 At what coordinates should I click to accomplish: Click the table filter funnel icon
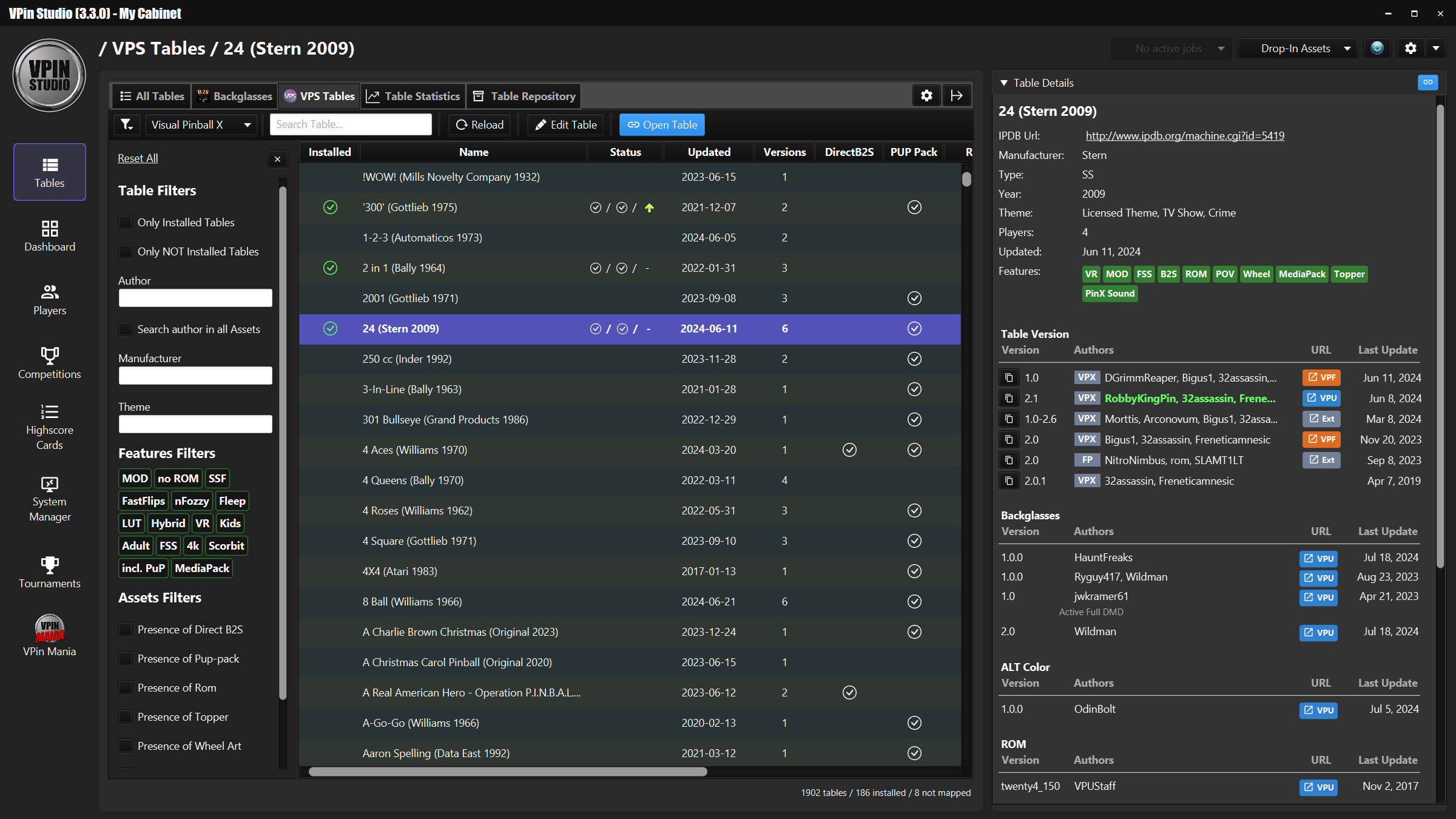(127, 124)
